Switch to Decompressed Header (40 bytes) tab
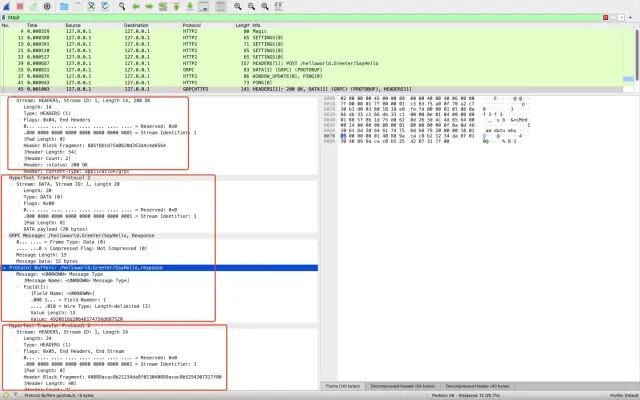Screen dimensions: 640x400 [477, 386]
